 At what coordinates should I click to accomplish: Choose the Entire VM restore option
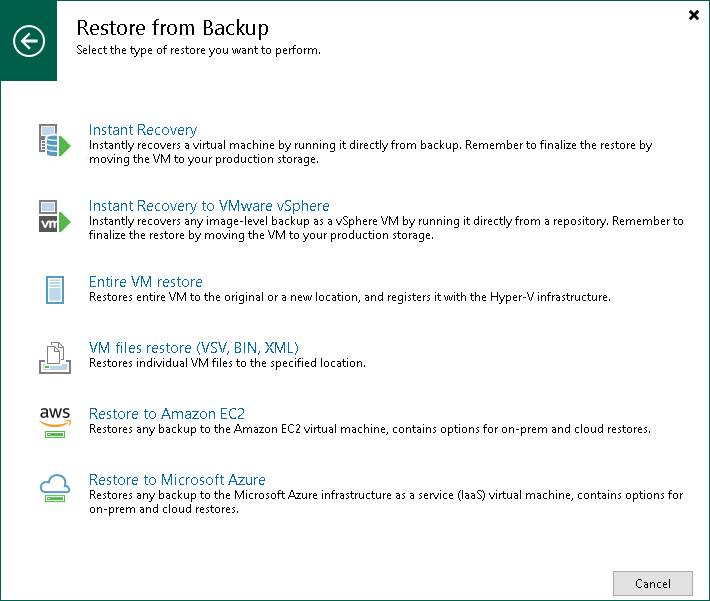tap(145, 282)
